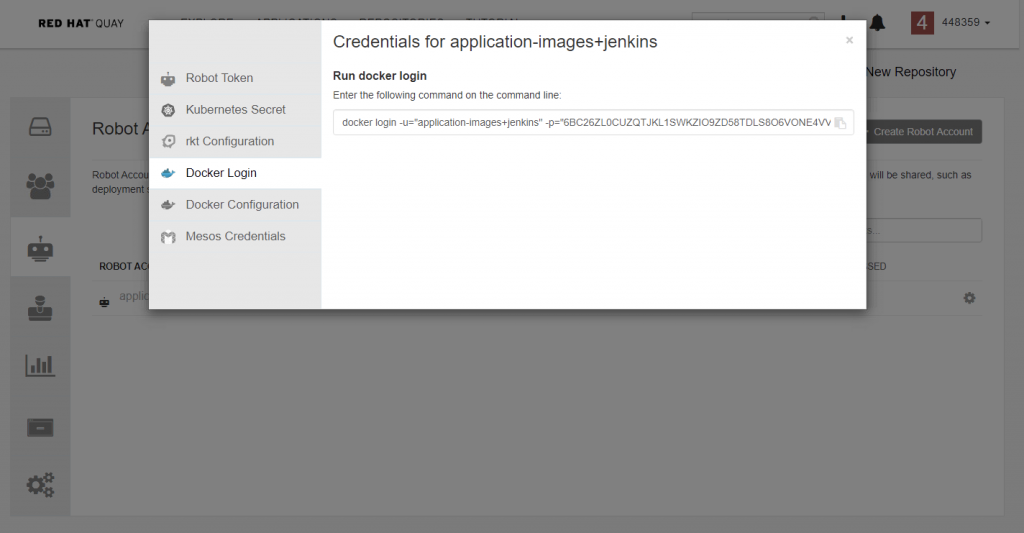The height and width of the screenshot is (533, 1024).
Task: Open default permissions sidebar icon
Action: (40, 308)
